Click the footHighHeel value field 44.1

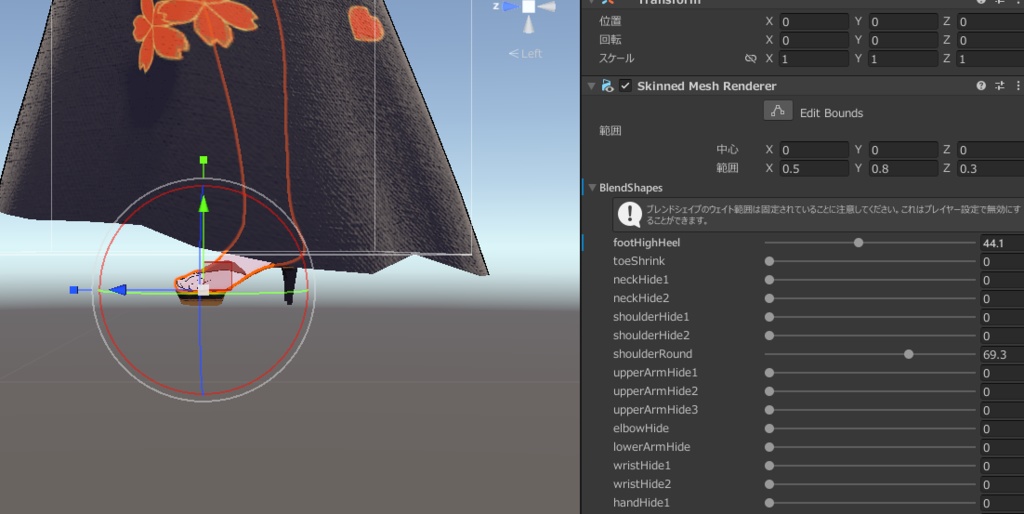(x=1002, y=243)
